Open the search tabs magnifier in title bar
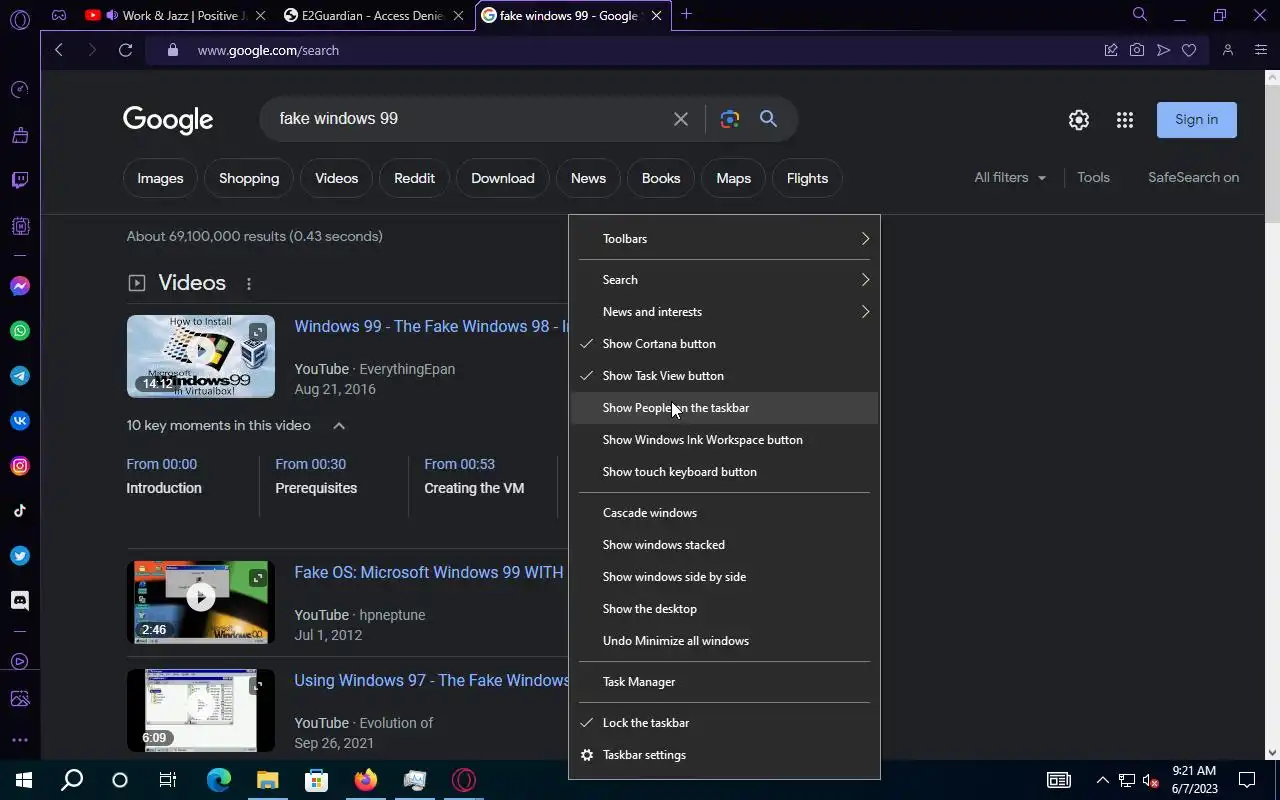The image size is (1280, 800). click(x=1140, y=15)
